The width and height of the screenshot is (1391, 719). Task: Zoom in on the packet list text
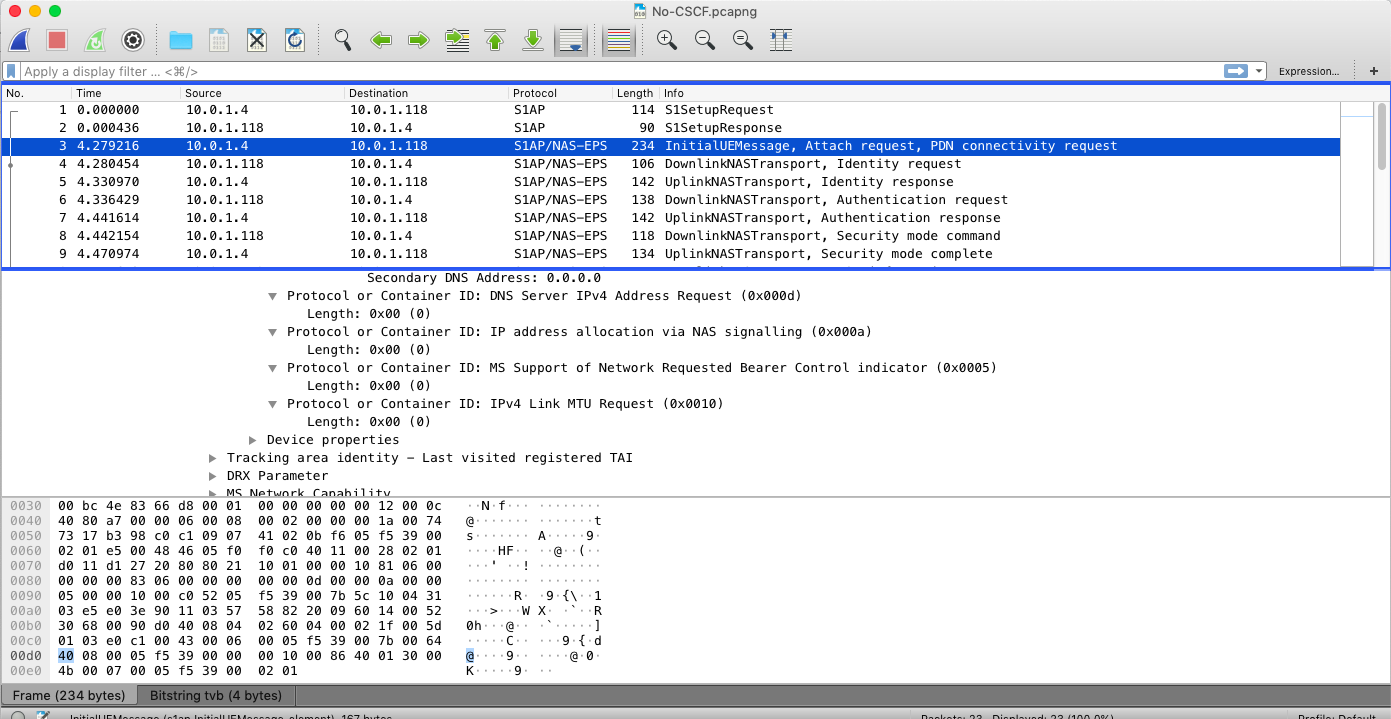pos(666,39)
